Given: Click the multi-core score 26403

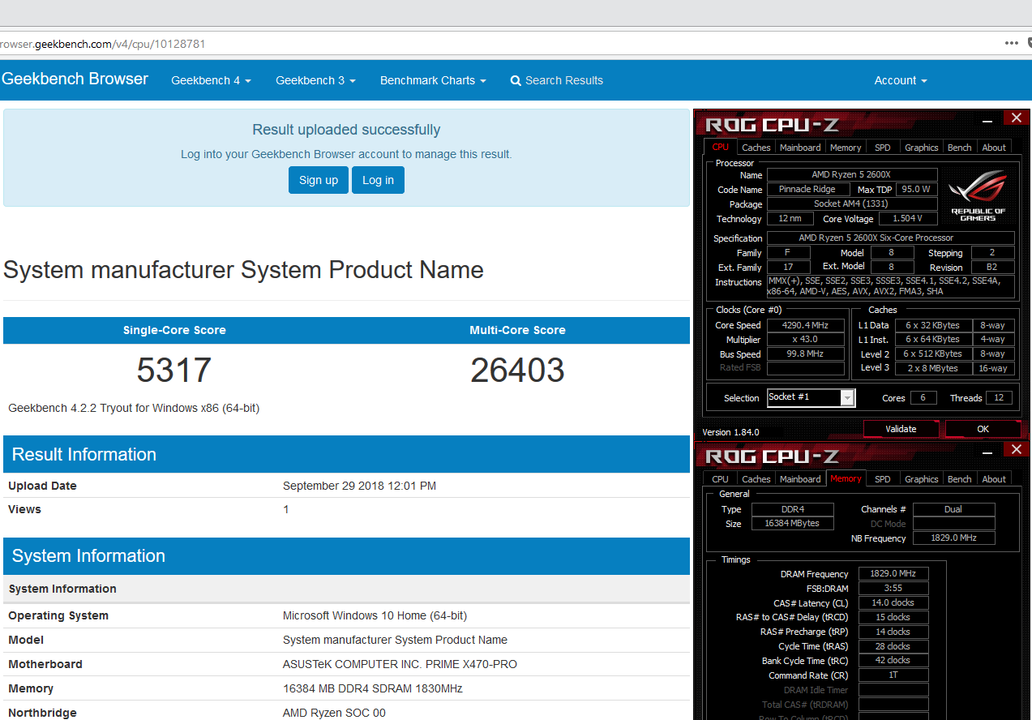Looking at the screenshot, I should tap(517, 371).
